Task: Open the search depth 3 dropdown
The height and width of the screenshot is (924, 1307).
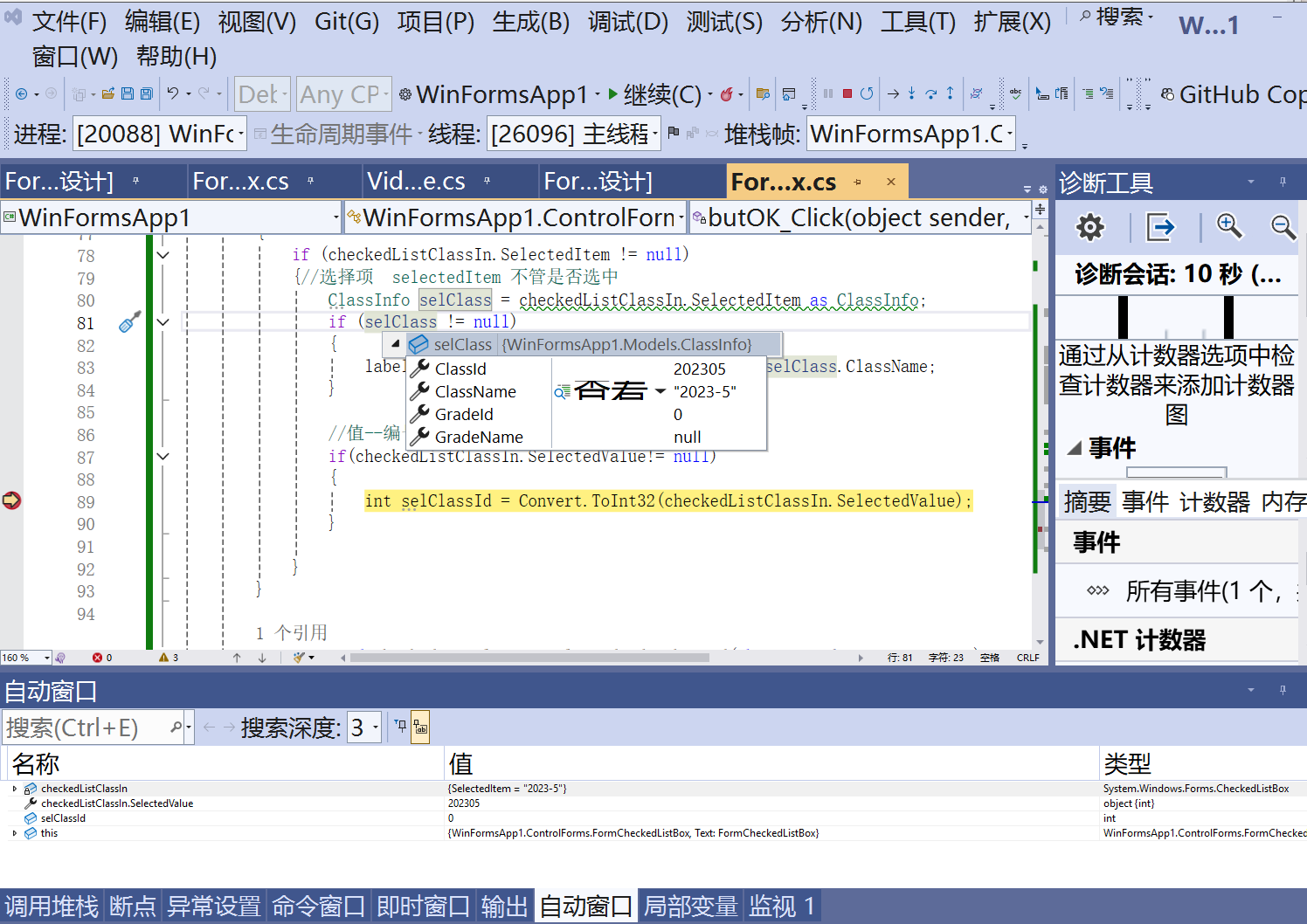Action: point(364,727)
